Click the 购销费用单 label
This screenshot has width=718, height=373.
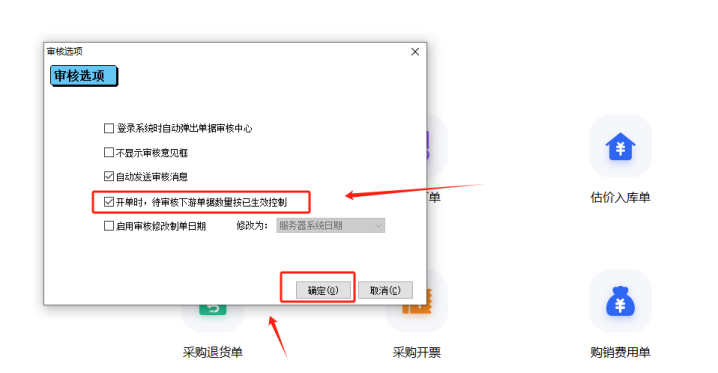pos(620,352)
